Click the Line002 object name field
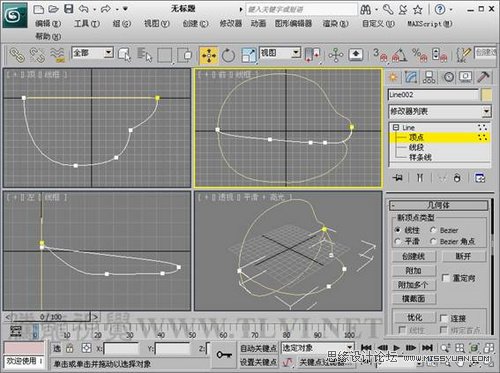The height and width of the screenshot is (373, 500). coord(433,95)
